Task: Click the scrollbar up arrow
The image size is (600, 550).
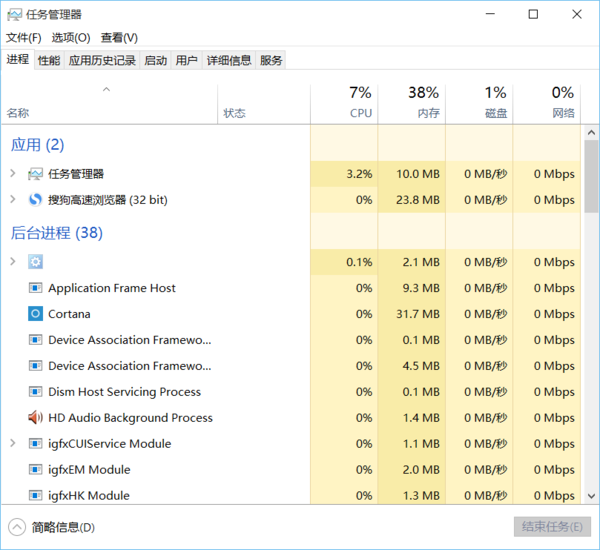Action: [592, 132]
